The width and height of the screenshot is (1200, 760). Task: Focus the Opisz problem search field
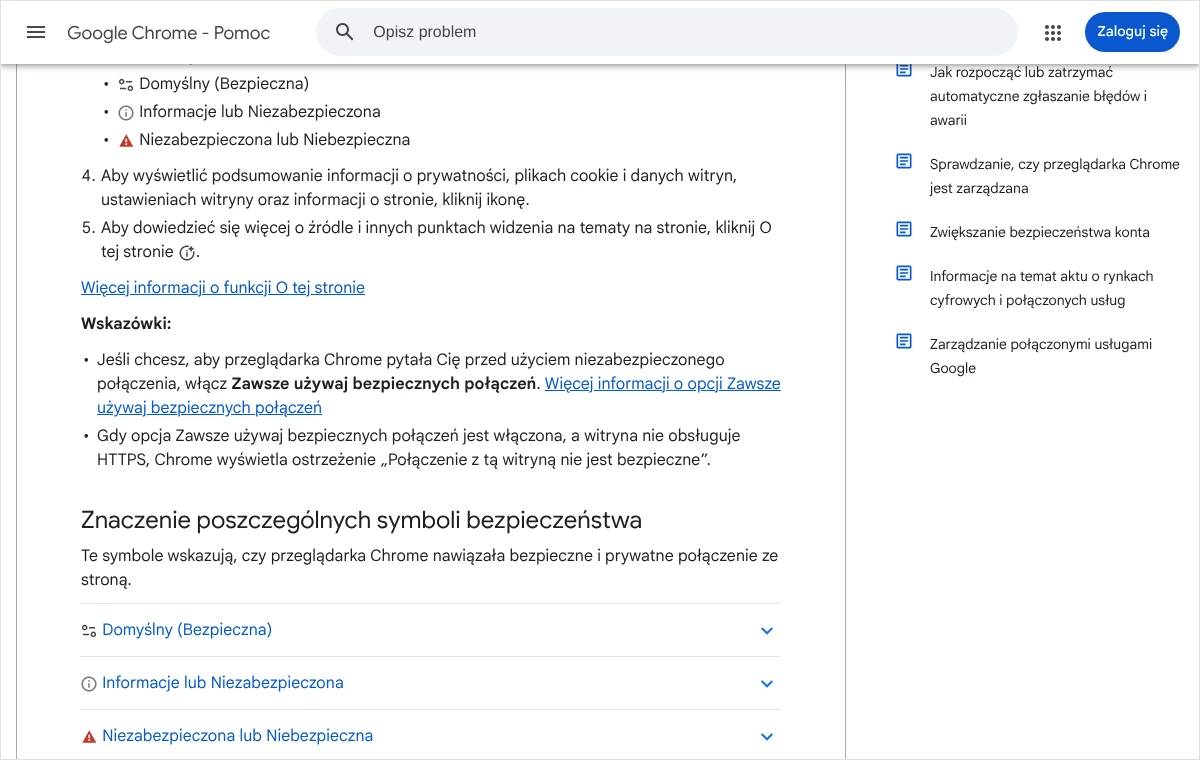[x=667, y=32]
